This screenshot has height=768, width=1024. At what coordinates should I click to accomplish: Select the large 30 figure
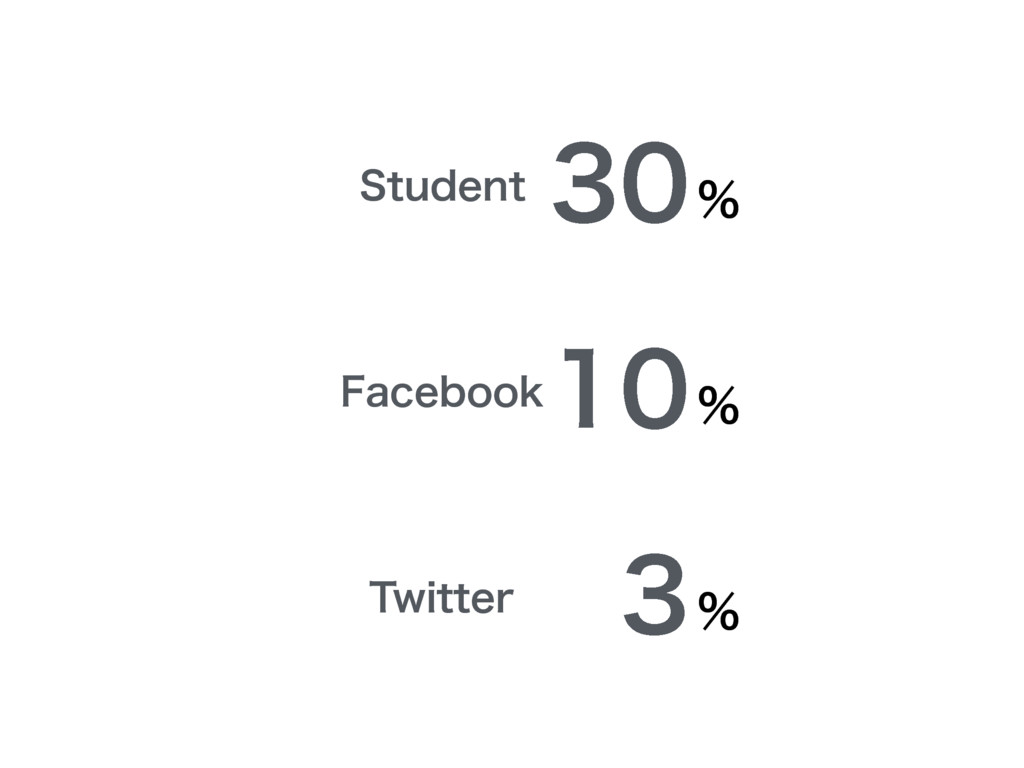click(620, 182)
